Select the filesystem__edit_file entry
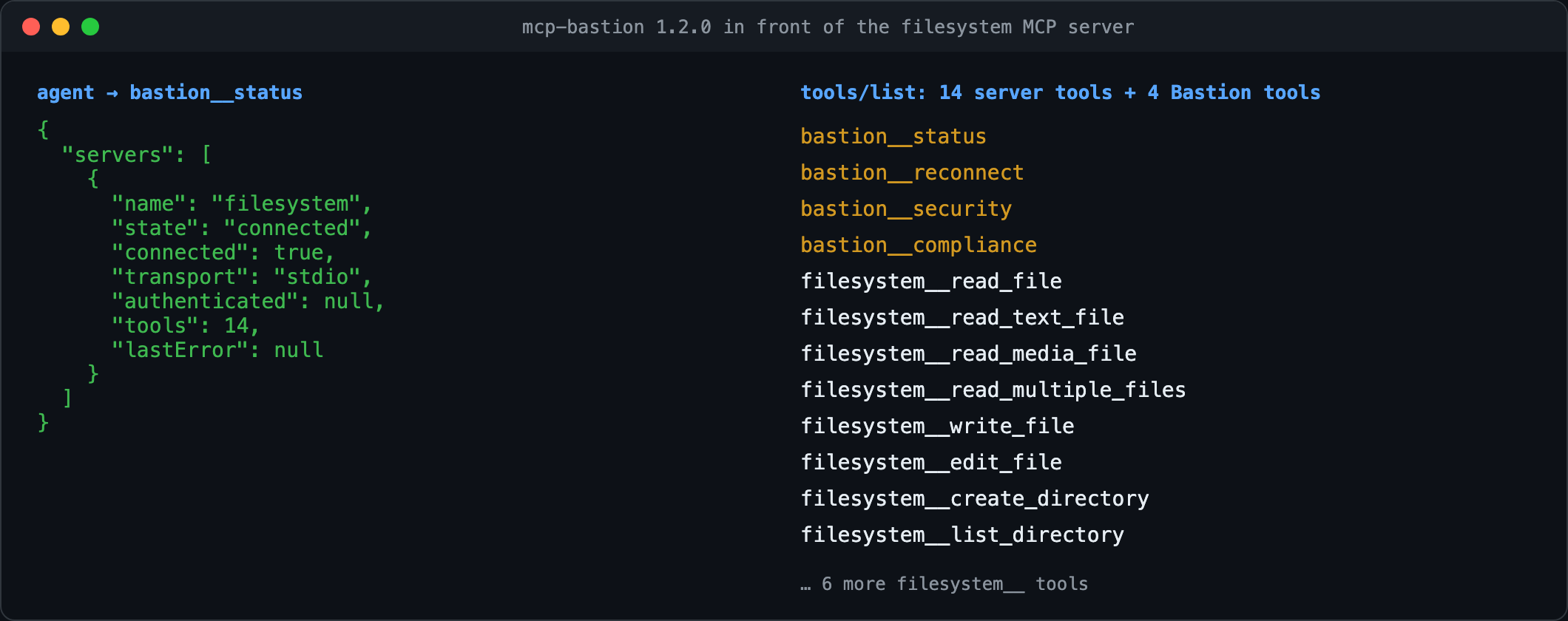Viewport: 1568px width, 621px height. click(x=931, y=463)
